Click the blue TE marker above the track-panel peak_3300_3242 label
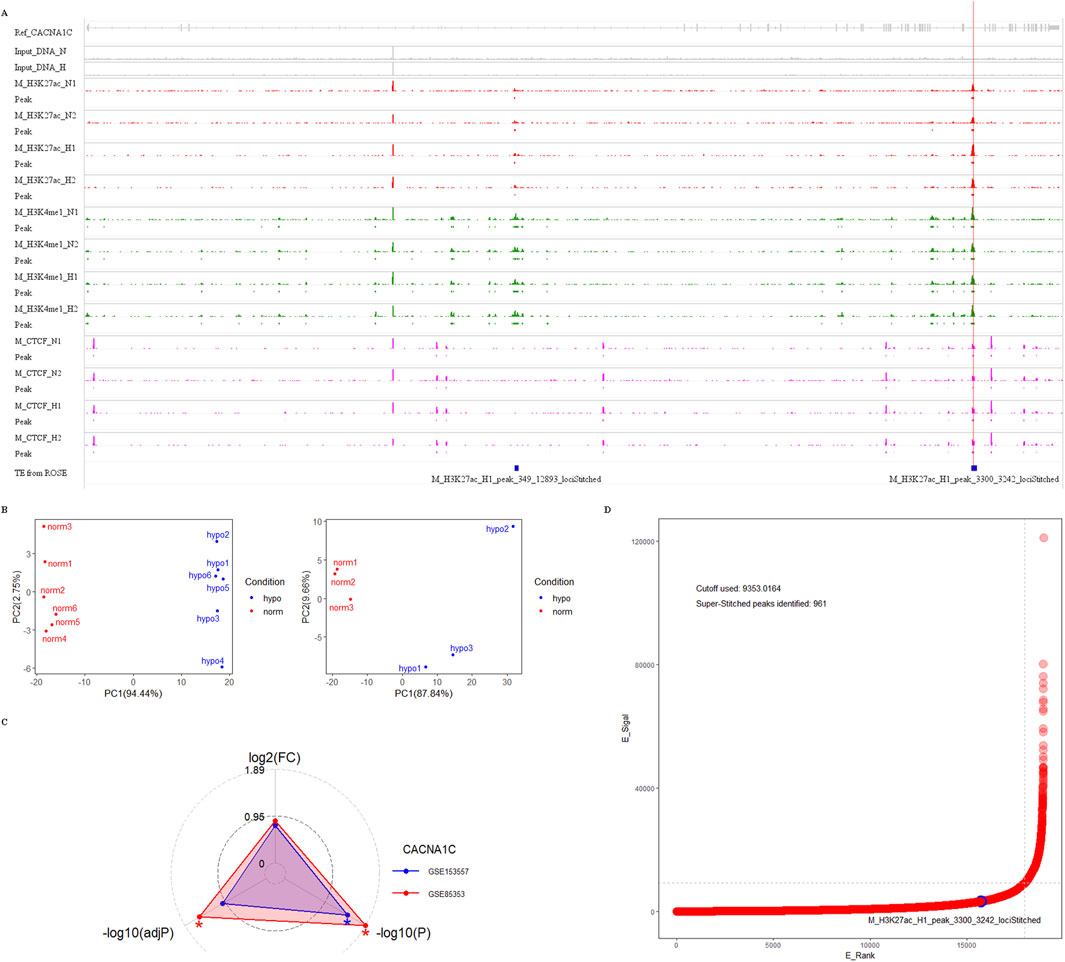The image size is (1065, 962). tap(974, 468)
